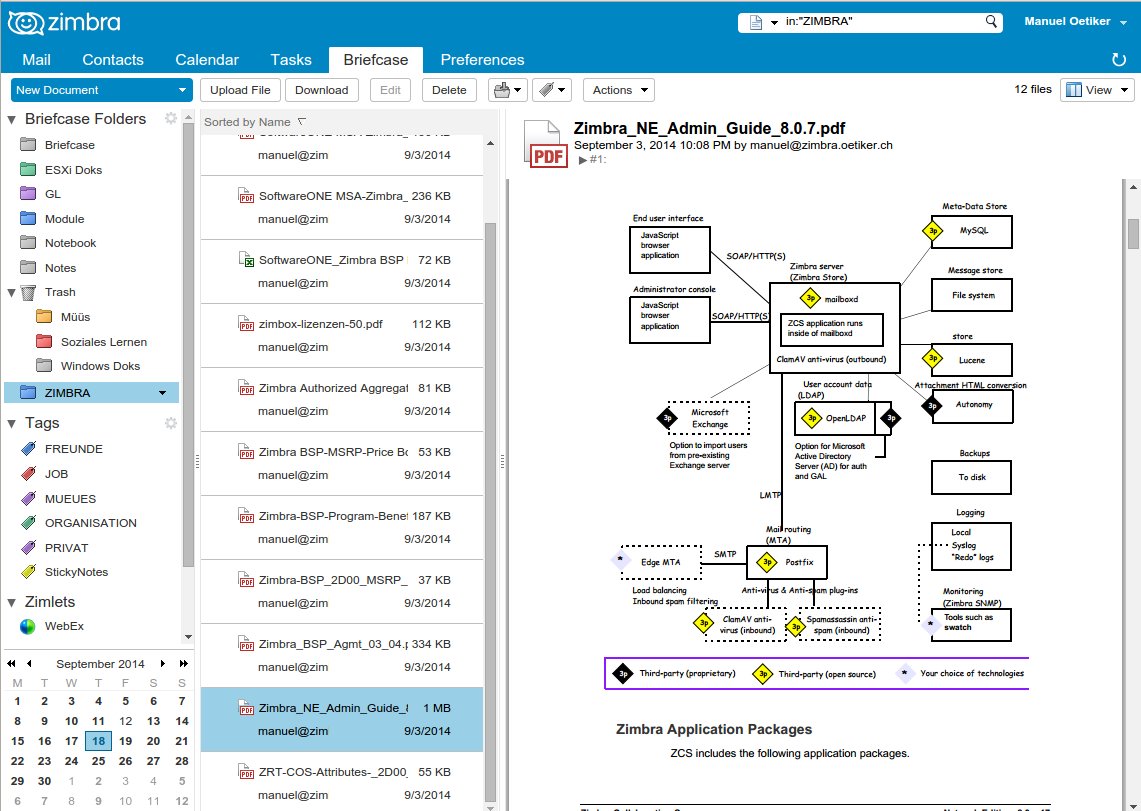
Task: Select the green ORGANISATION tag
Action: (x=90, y=523)
